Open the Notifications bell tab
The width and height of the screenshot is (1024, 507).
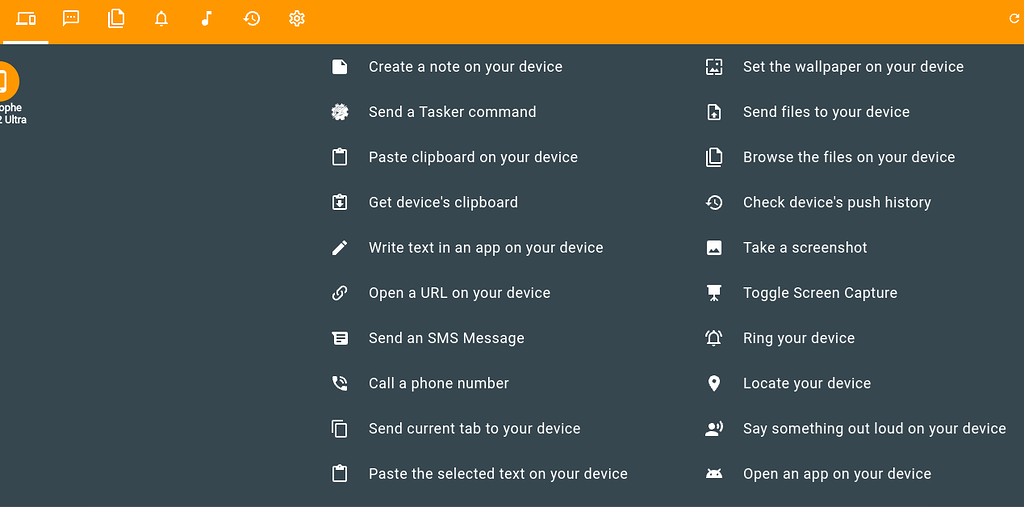(161, 19)
